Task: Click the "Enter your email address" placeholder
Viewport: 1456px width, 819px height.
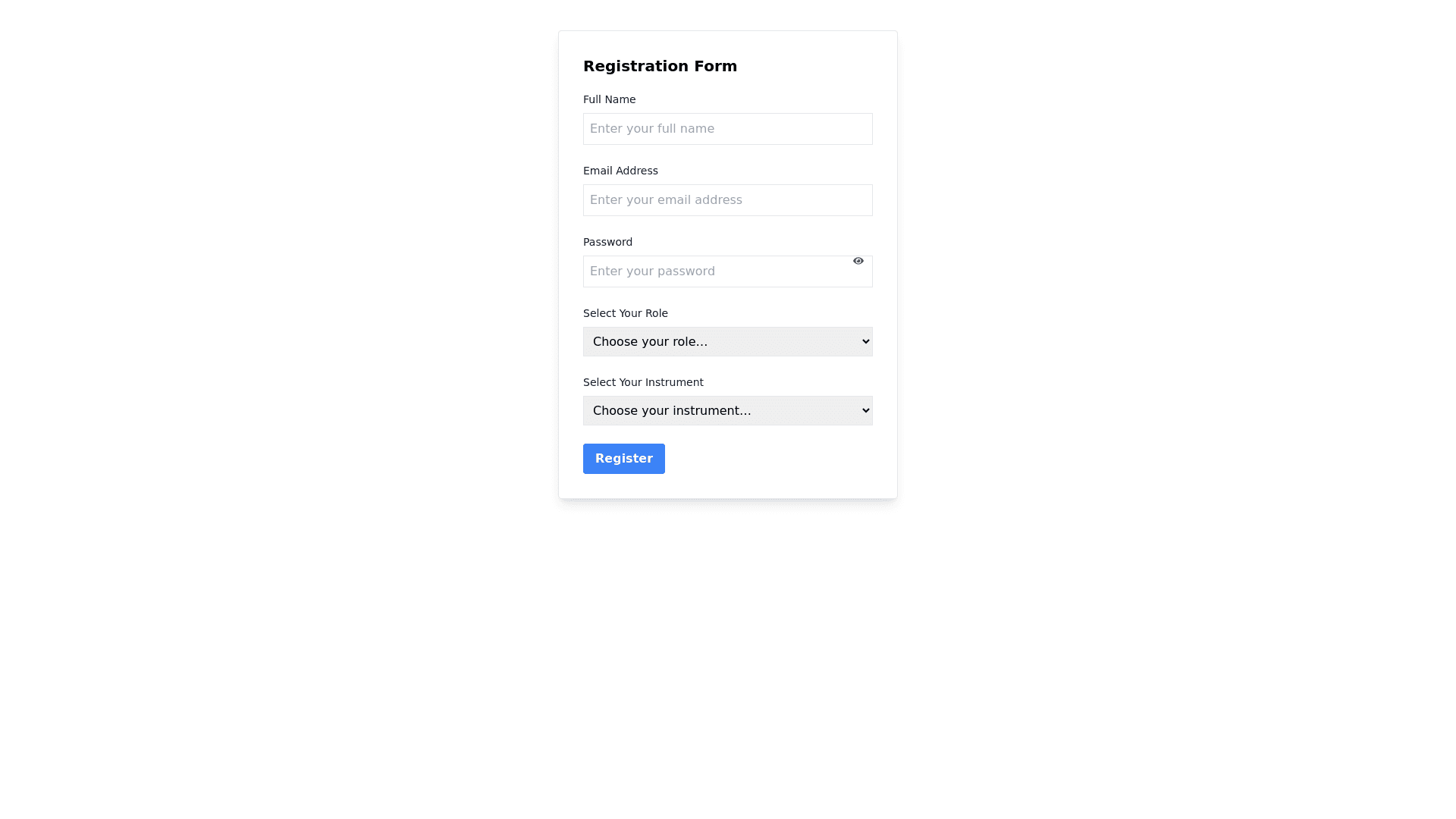Action: click(665, 200)
